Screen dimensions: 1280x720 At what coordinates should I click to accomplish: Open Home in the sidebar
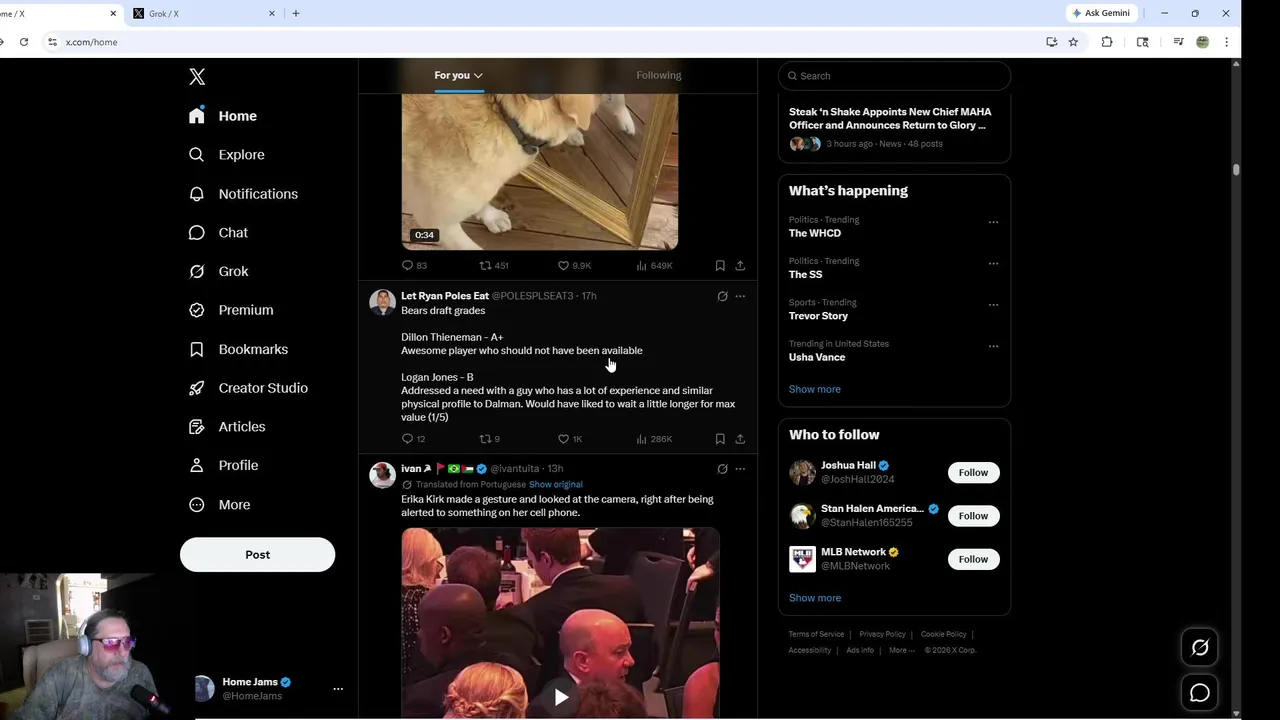(223, 116)
